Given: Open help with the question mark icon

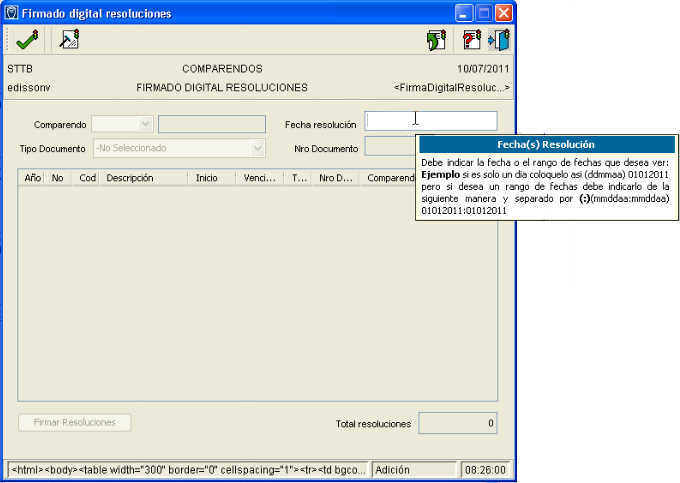Looking at the screenshot, I should [x=471, y=40].
